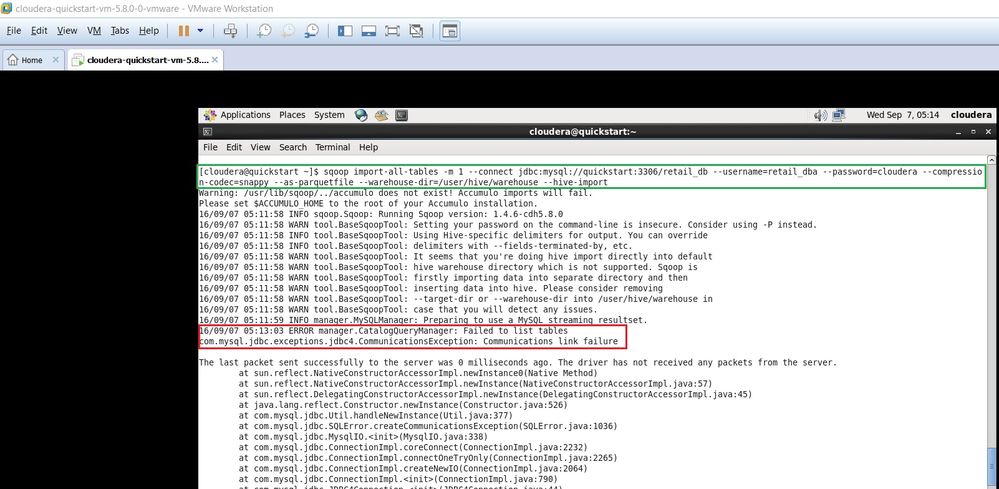Image resolution: width=999 pixels, height=489 pixels.
Task: Click the 'Failed to list tables' error line
Action: (383, 331)
